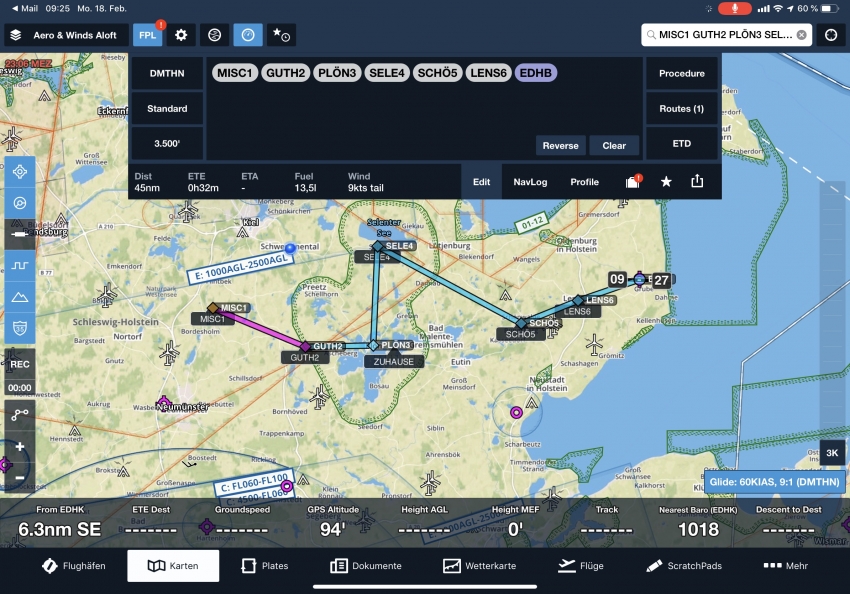Zoom out with the minus button

click(x=20, y=477)
